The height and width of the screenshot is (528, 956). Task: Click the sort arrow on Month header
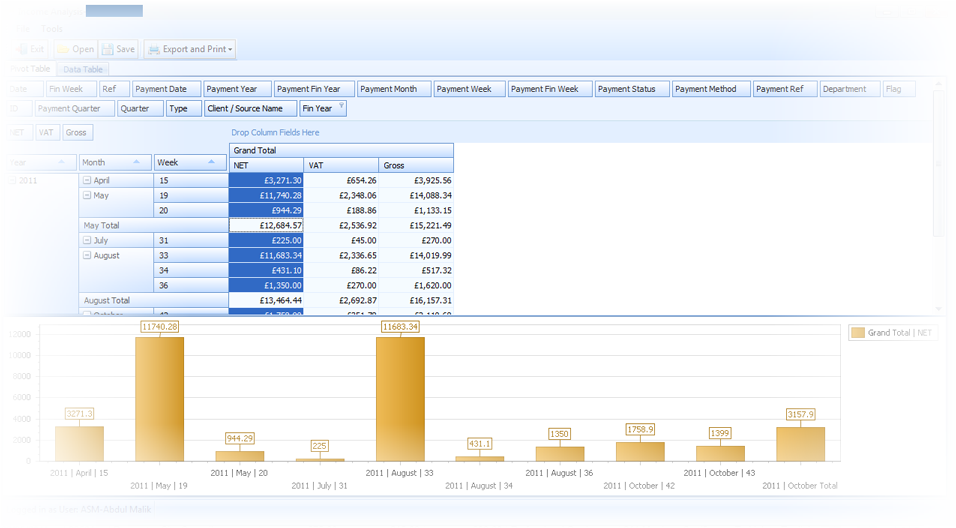point(137,162)
